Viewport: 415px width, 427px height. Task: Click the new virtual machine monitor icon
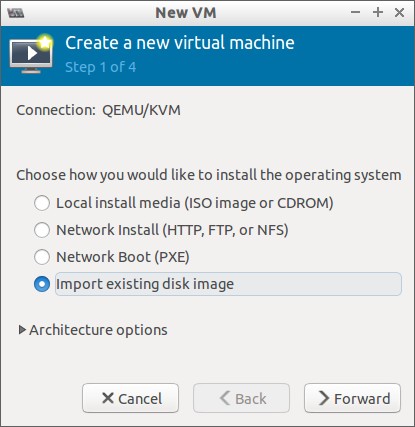click(31, 53)
